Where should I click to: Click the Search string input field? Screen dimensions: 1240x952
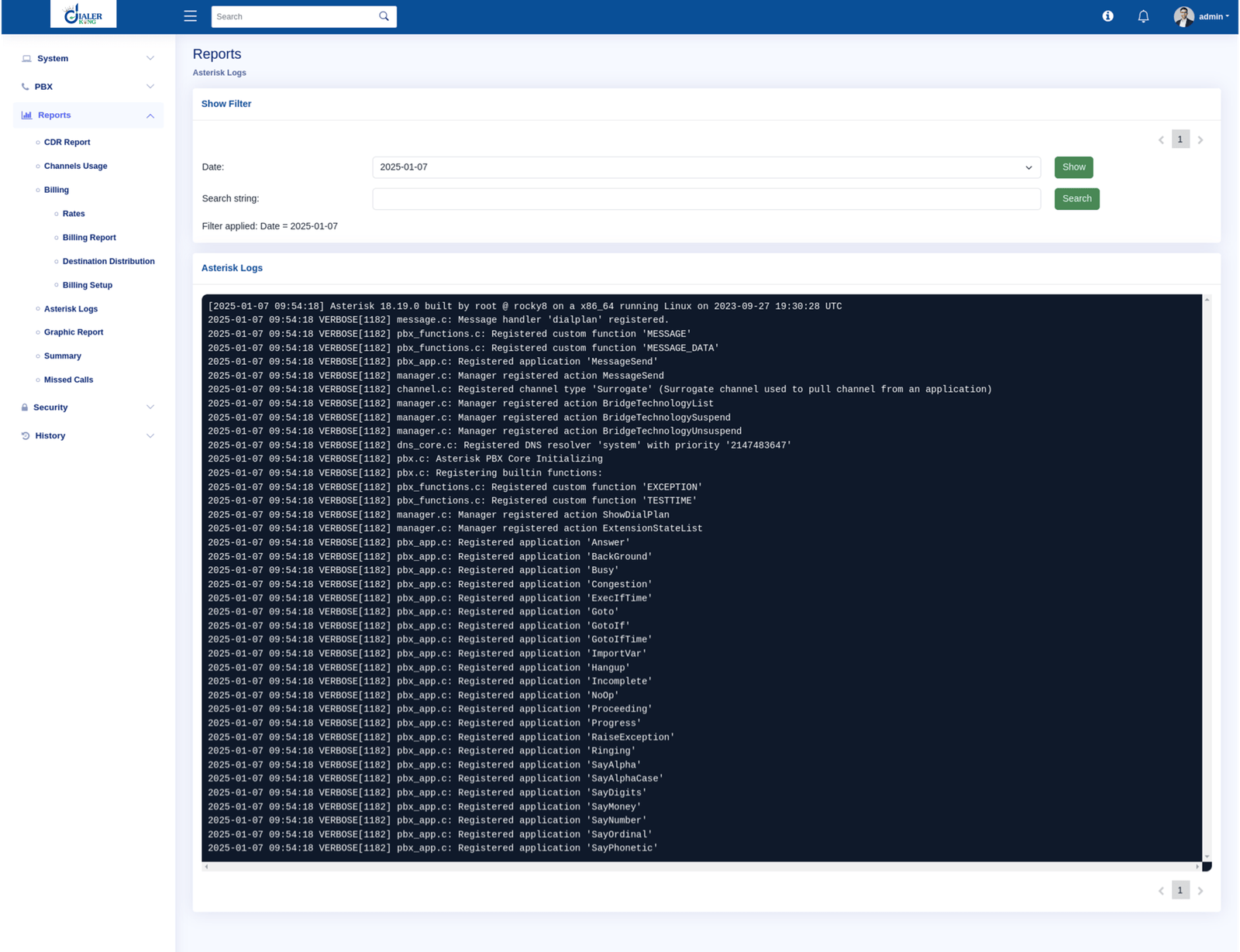pyautogui.click(x=705, y=198)
